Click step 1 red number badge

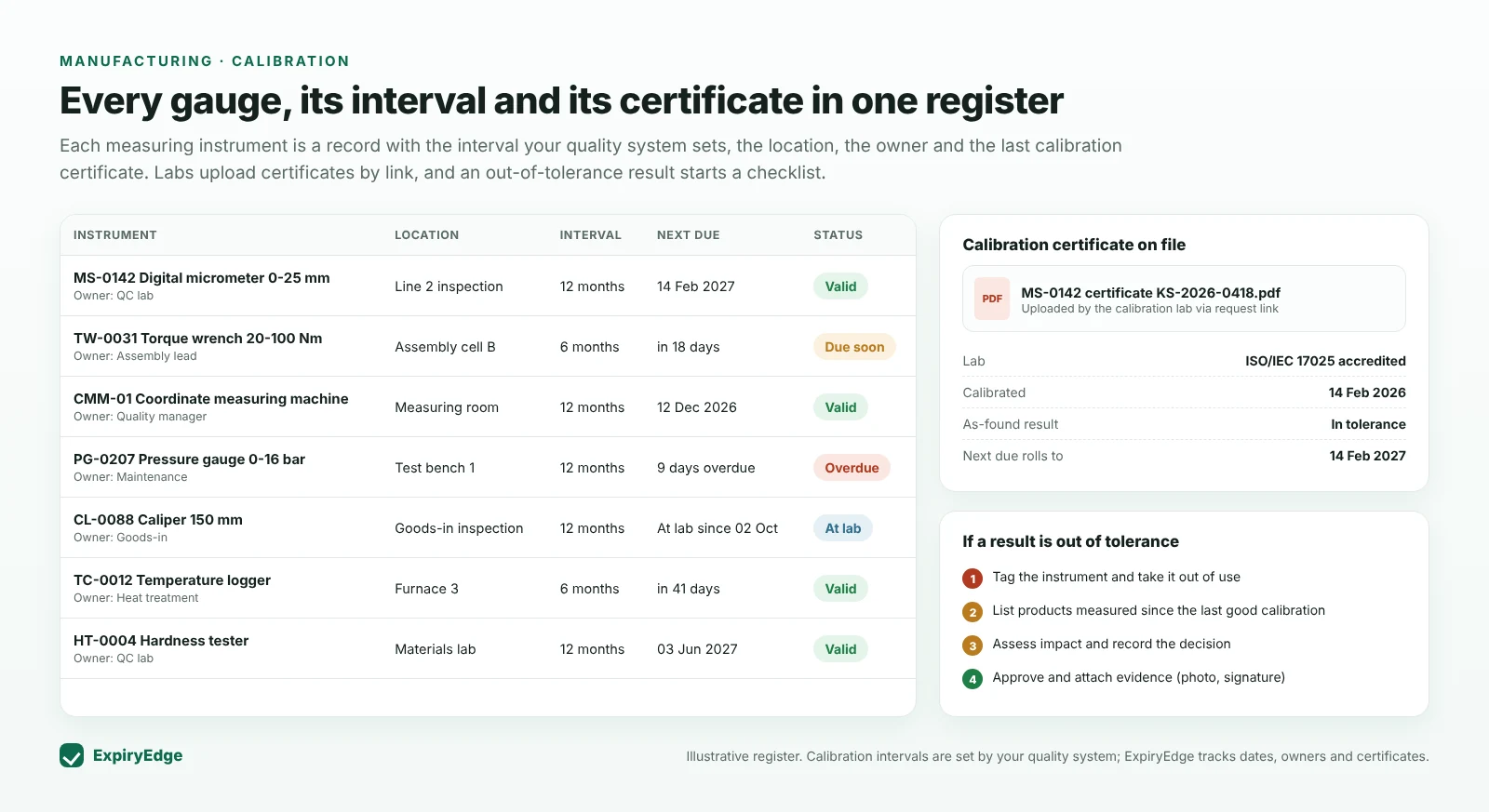tap(973, 579)
